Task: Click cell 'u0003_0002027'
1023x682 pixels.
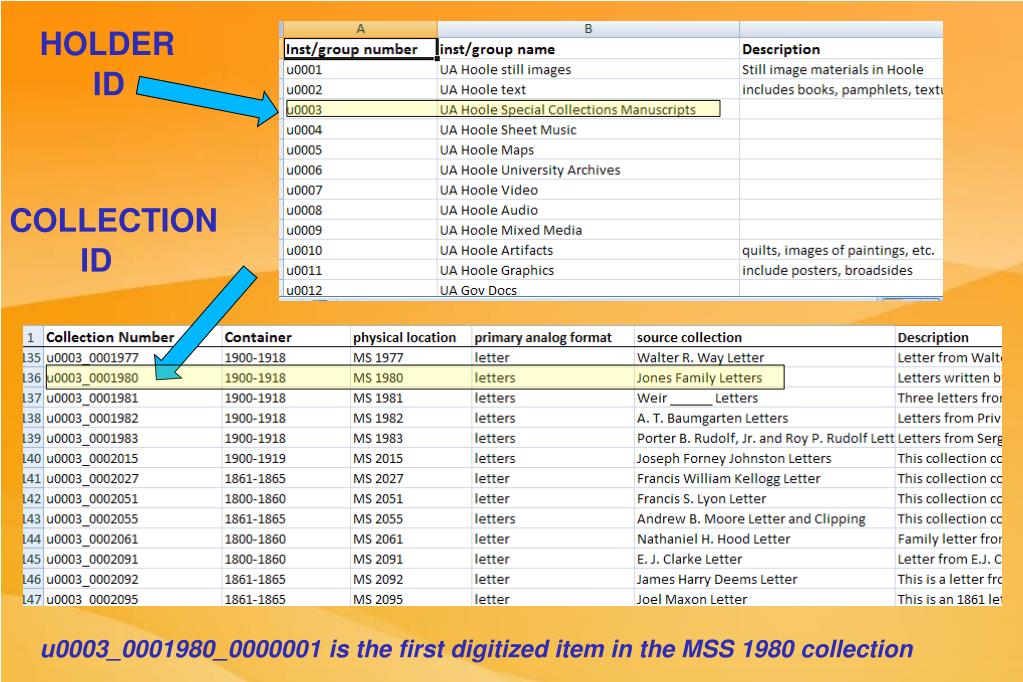Action: pyautogui.click(x=132, y=478)
